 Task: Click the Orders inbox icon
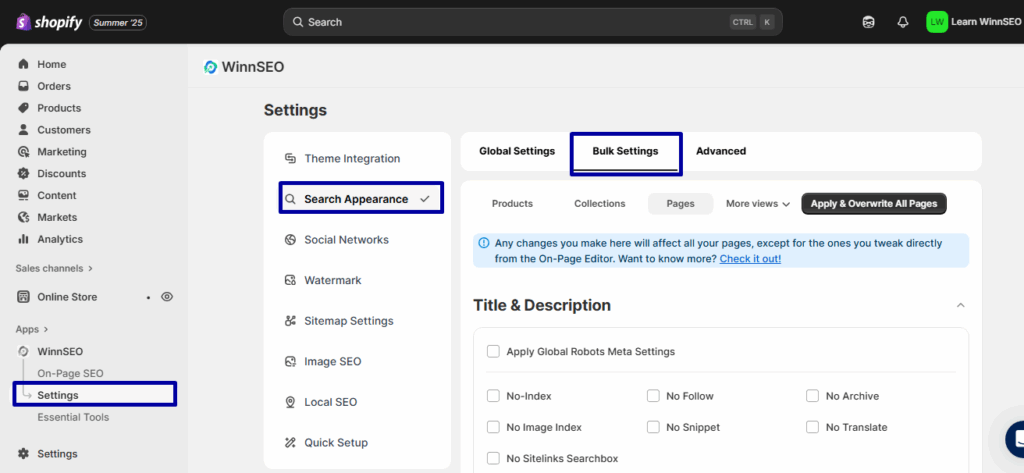click(24, 86)
